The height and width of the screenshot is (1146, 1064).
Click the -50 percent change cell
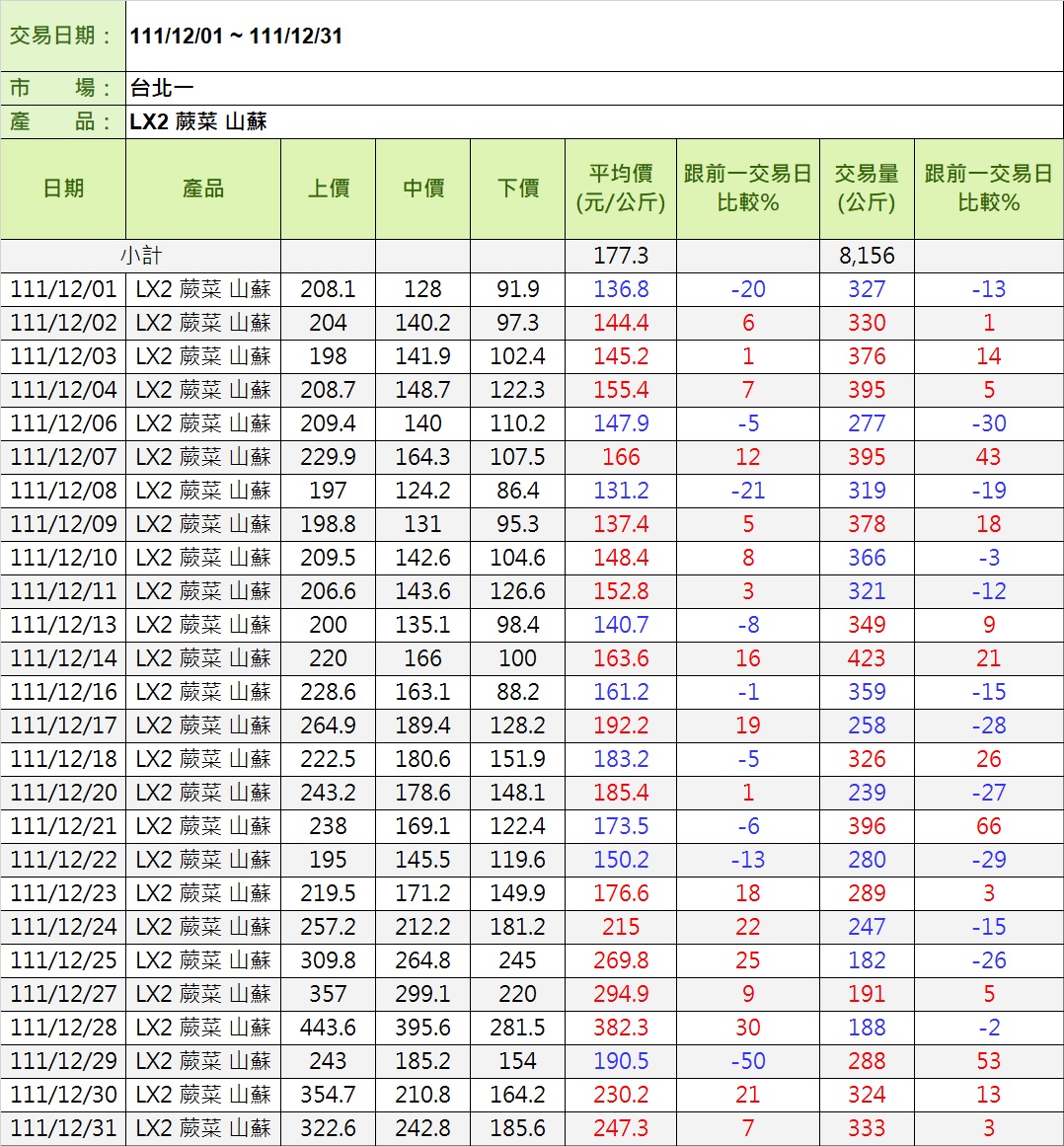coord(747,1061)
